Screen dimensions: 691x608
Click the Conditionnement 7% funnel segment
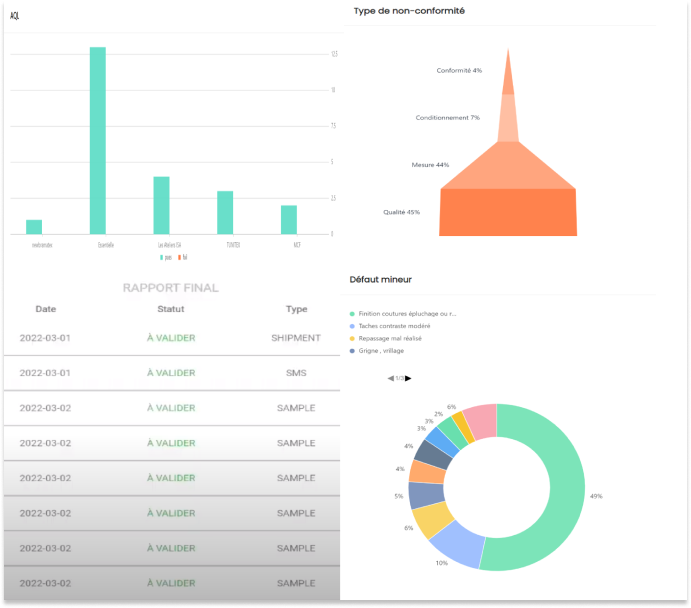pyautogui.click(x=508, y=118)
